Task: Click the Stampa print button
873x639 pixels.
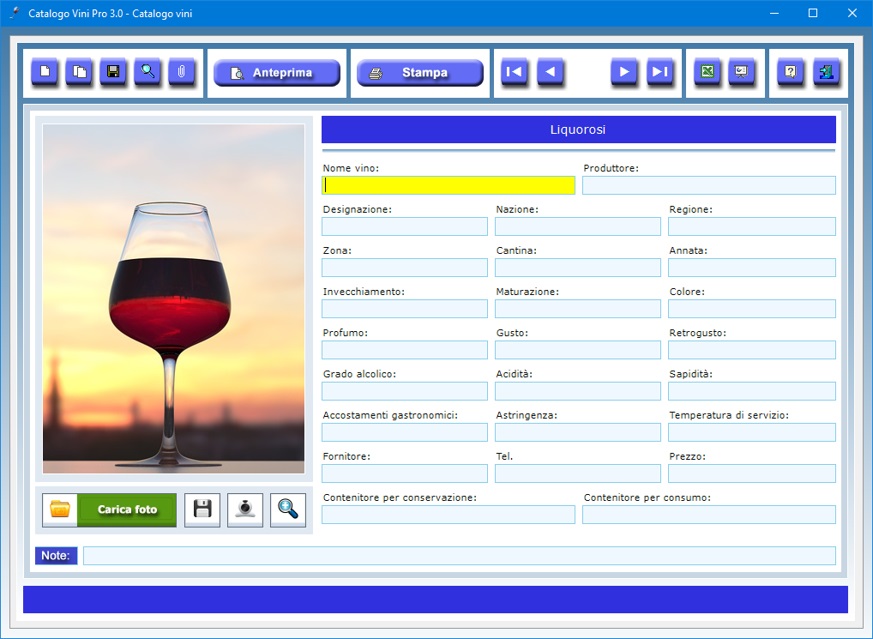Action: point(420,73)
